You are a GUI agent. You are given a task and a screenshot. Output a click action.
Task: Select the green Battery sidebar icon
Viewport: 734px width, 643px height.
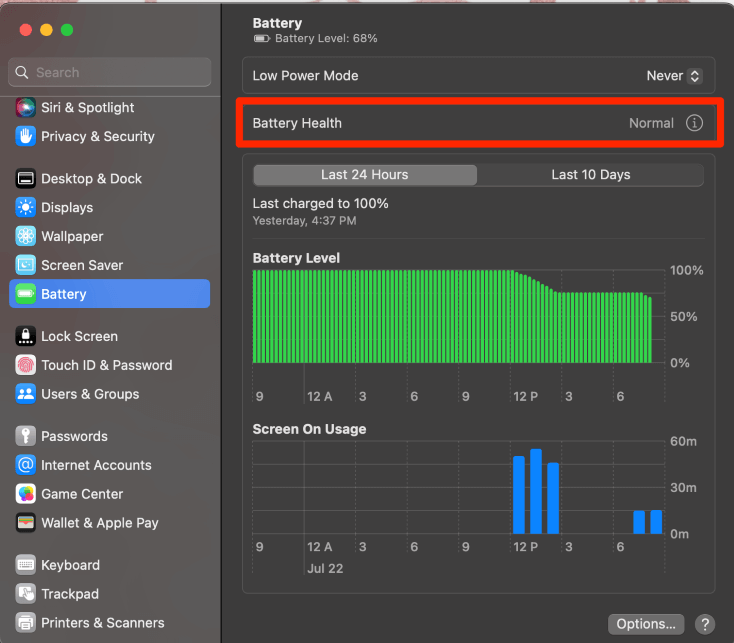pos(25,294)
